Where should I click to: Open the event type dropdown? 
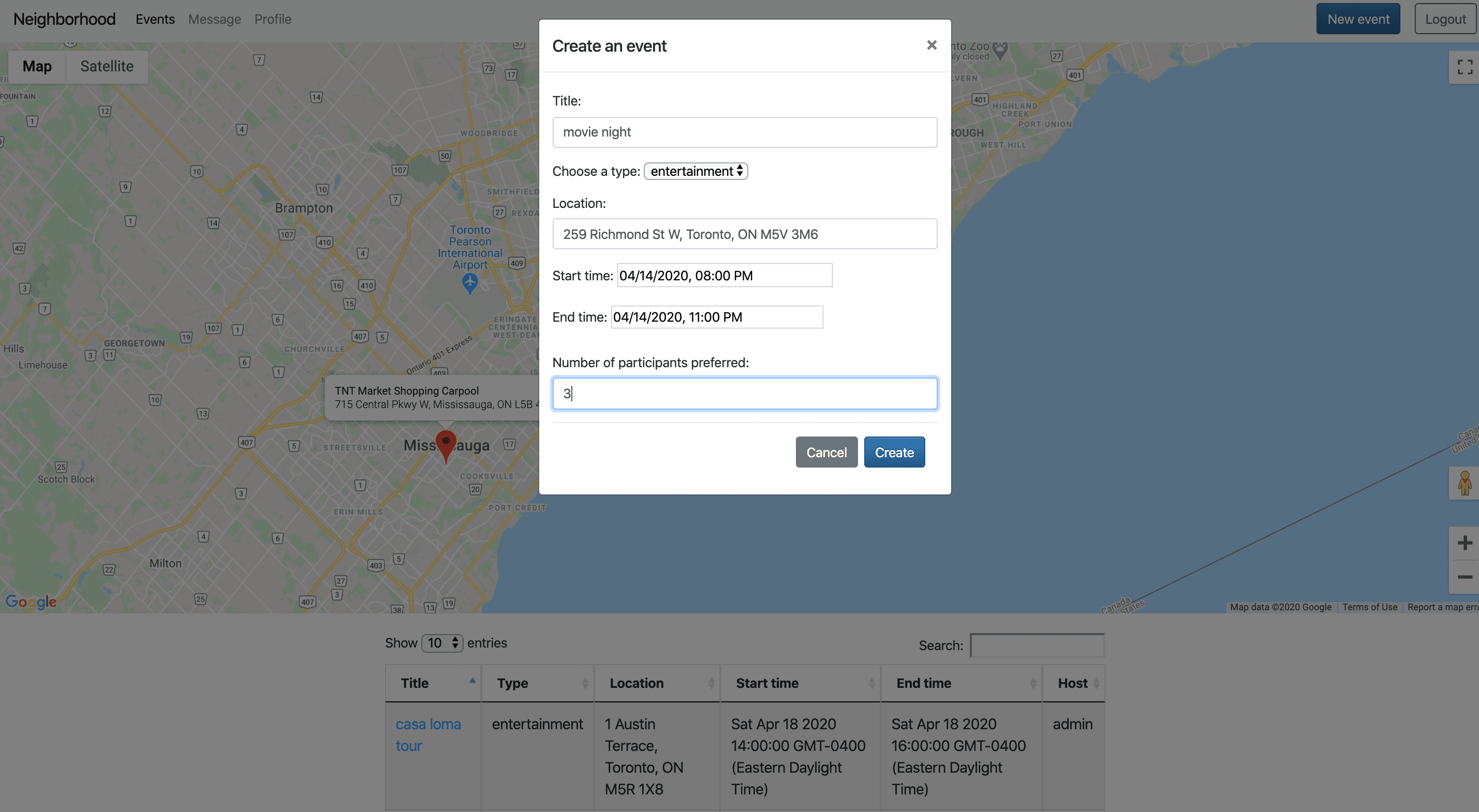coord(696,171)
